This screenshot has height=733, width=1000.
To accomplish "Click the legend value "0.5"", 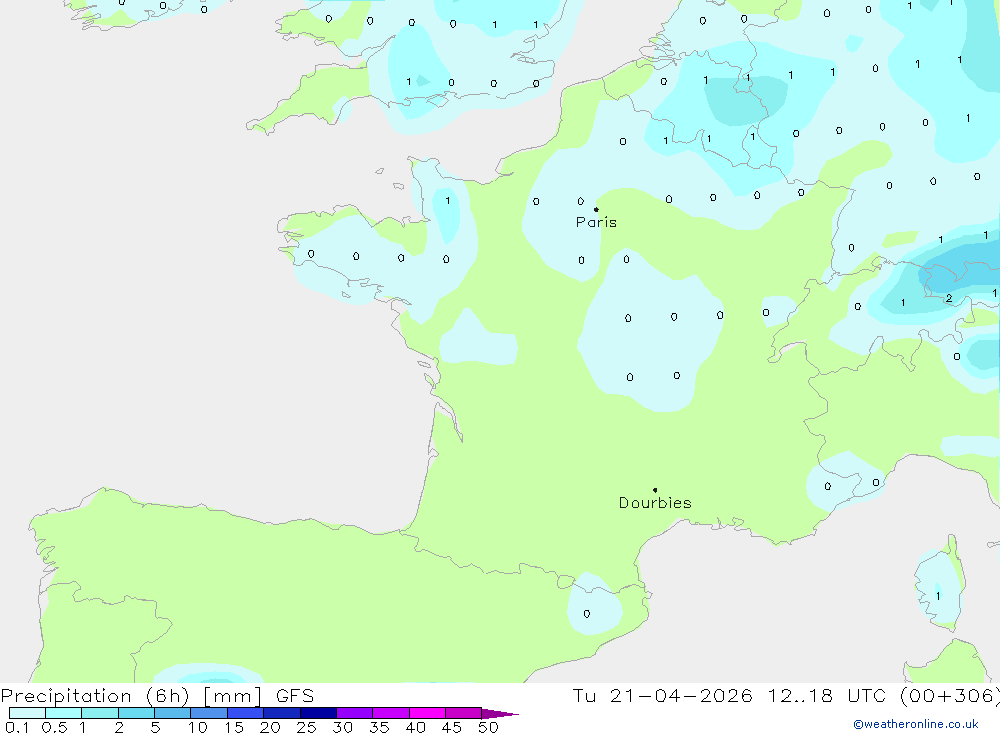I will click(x=54, y=727).
